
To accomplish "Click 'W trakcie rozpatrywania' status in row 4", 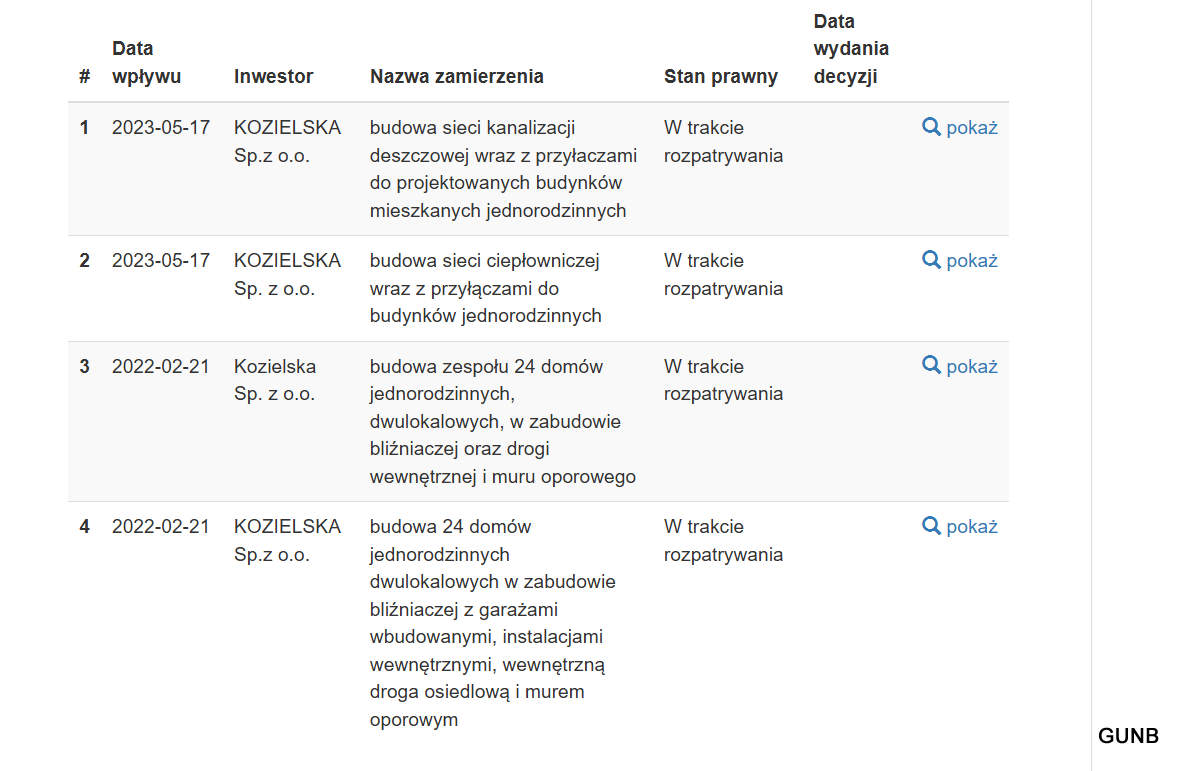I will (x=723, y=540).
